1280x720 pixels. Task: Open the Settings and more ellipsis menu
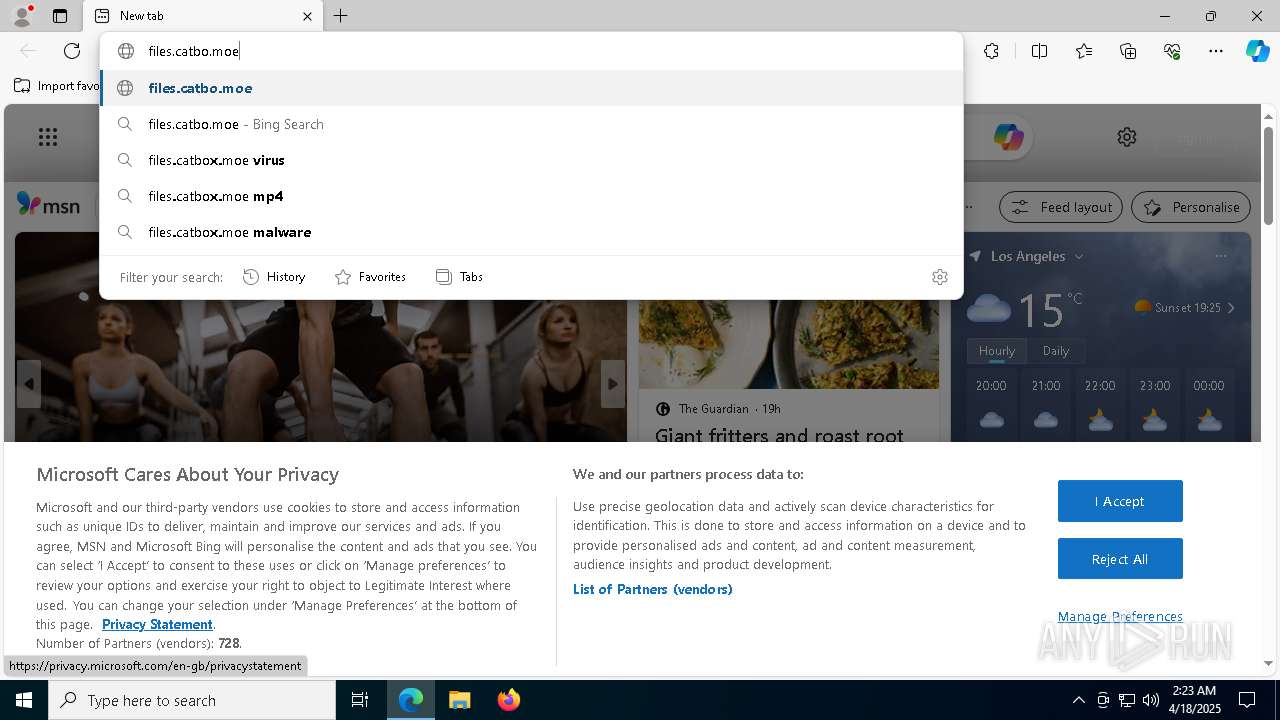[1216, 51]
